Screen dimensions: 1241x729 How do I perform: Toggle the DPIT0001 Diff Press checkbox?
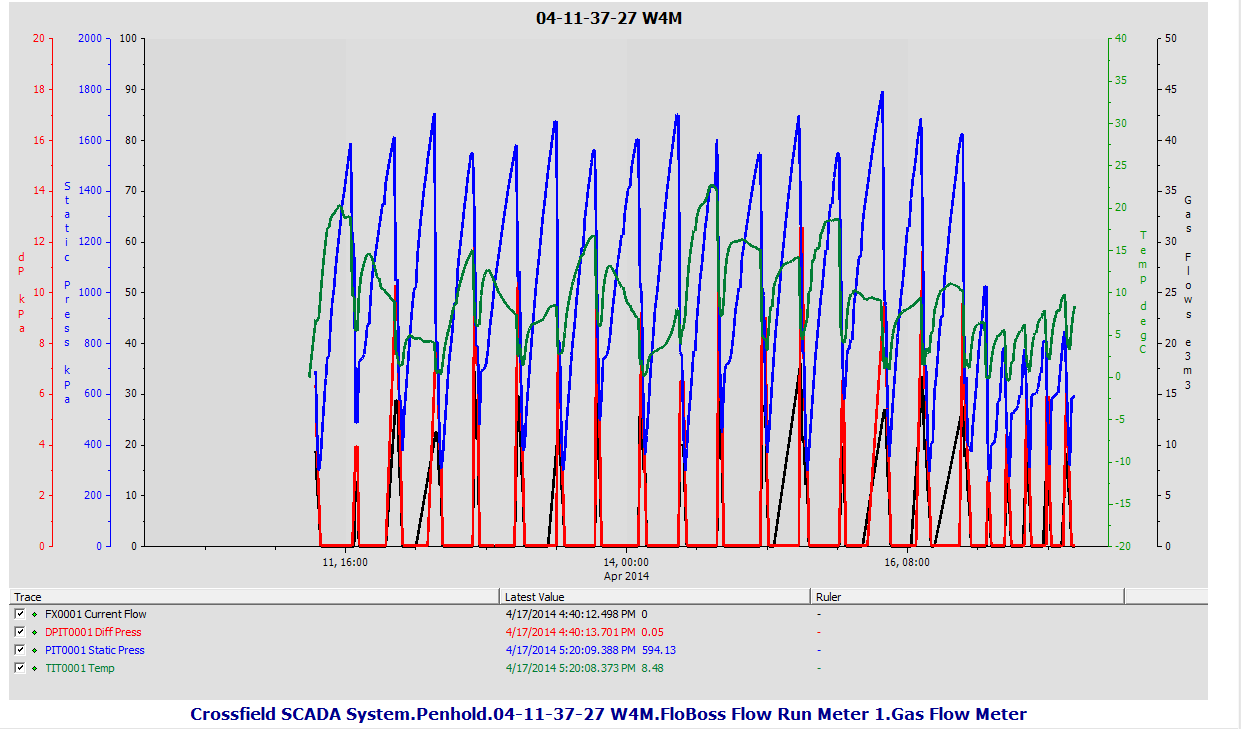(x=20, y=632)
